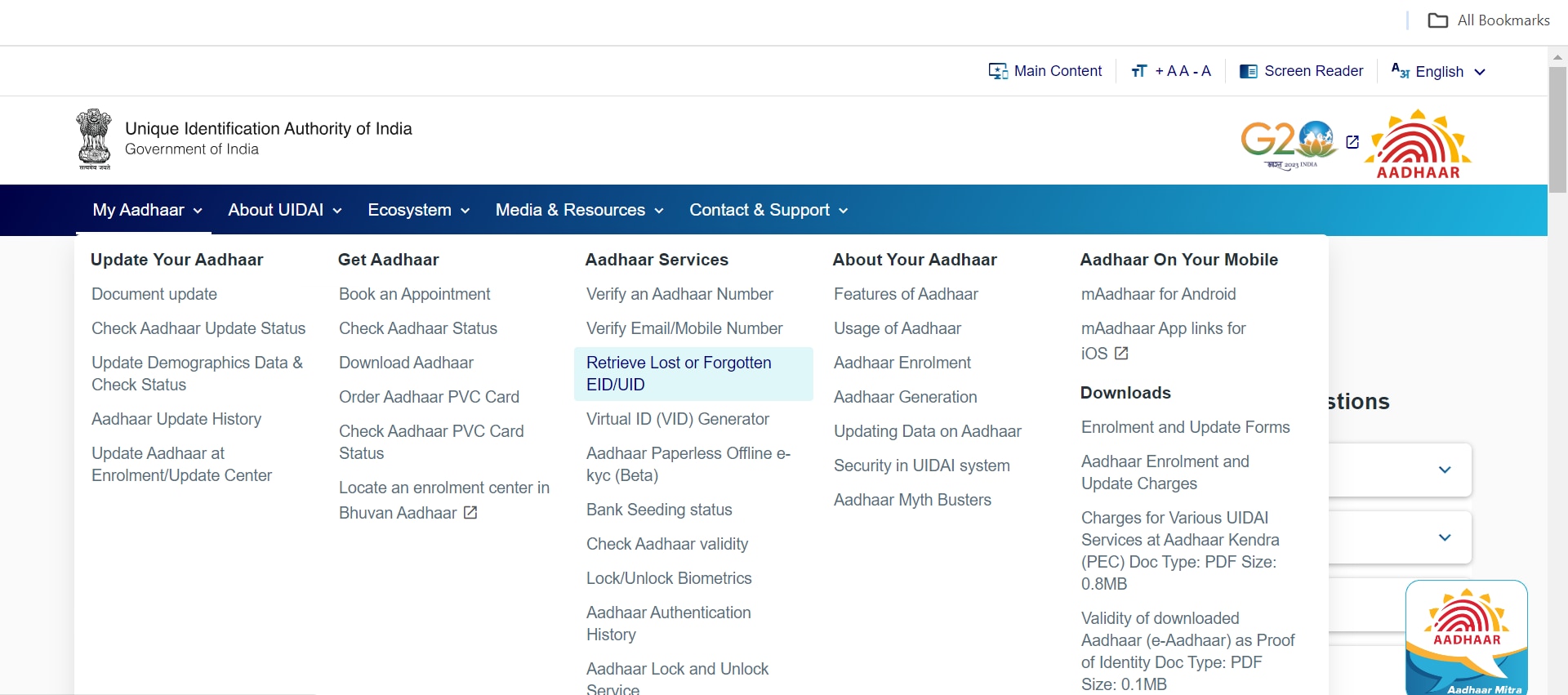Expand the Ecosystem menu
Screen dimensions: 1568x695
coord(419,210)
